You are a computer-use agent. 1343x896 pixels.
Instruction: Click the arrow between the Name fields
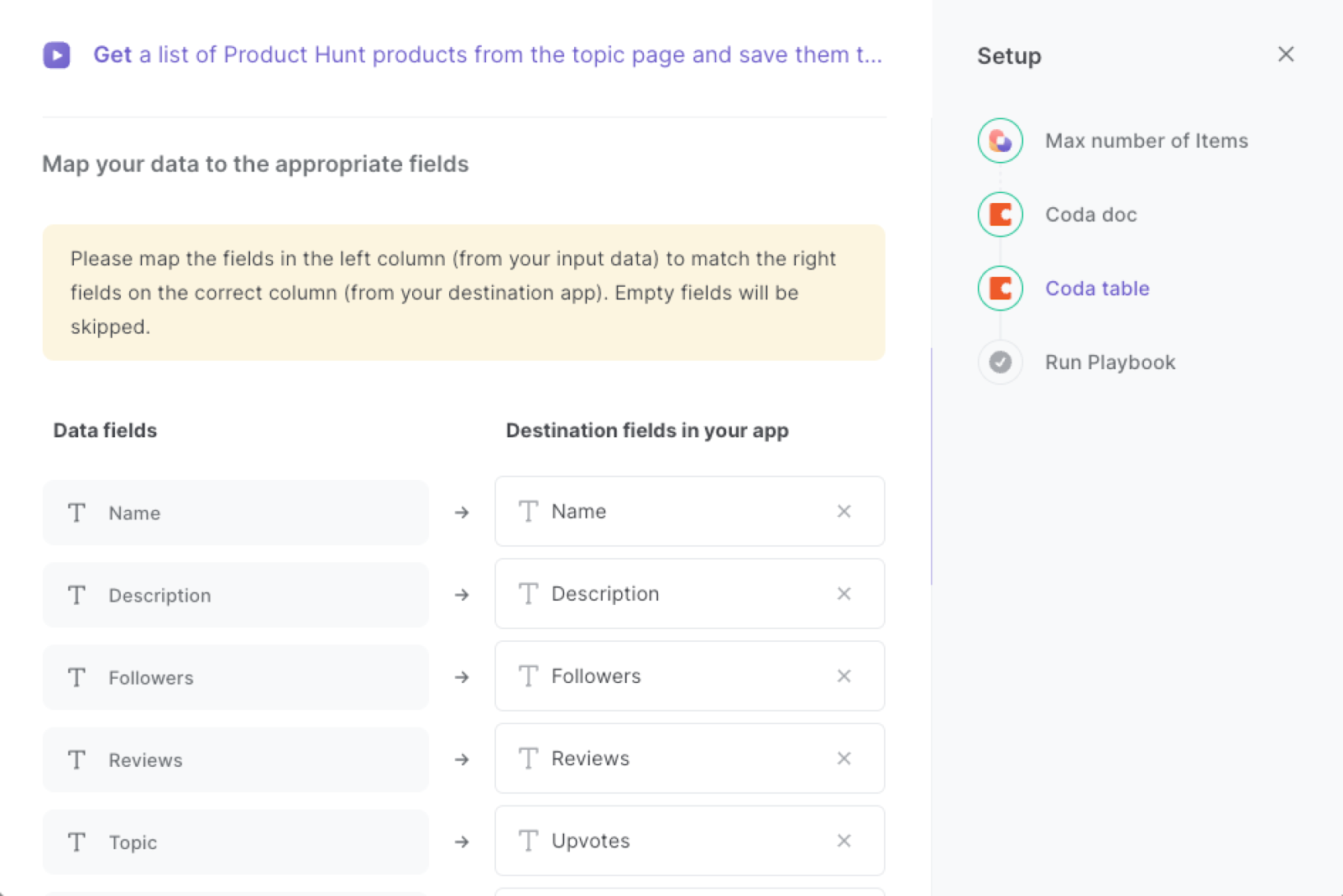pos(462,513)
